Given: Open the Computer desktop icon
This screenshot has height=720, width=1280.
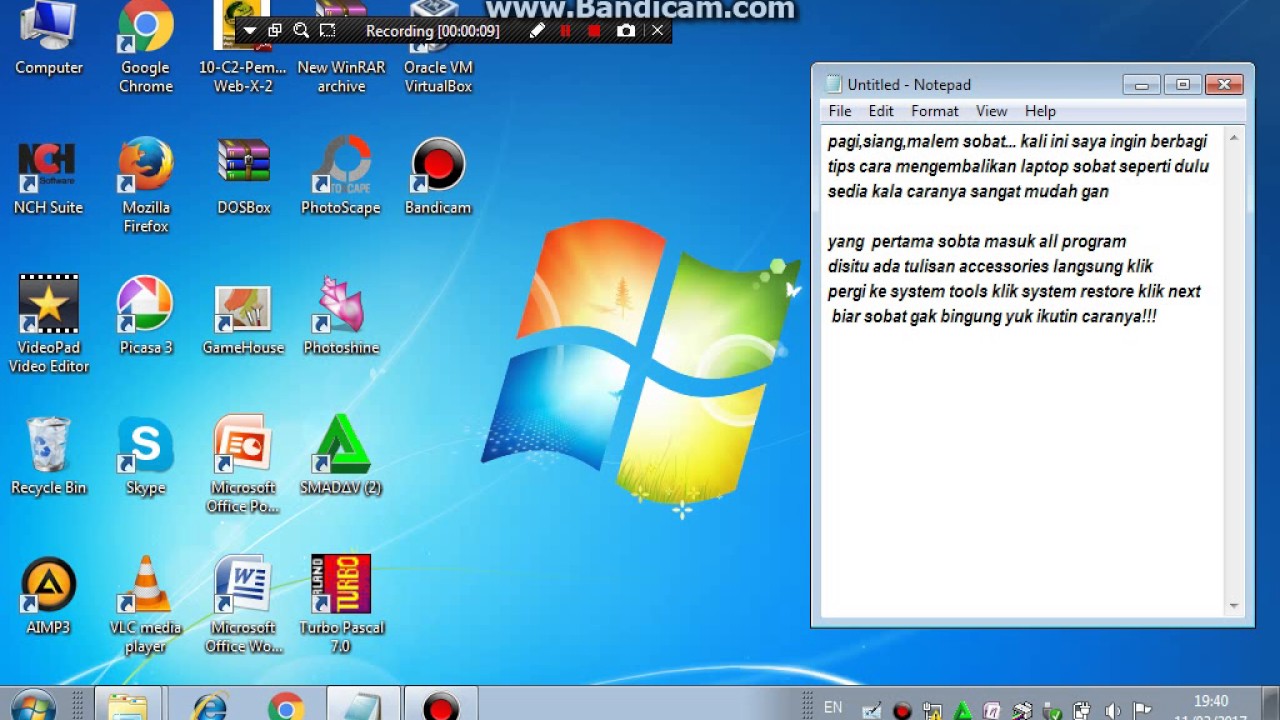Looking at the screenshot, I should (49, 40).
